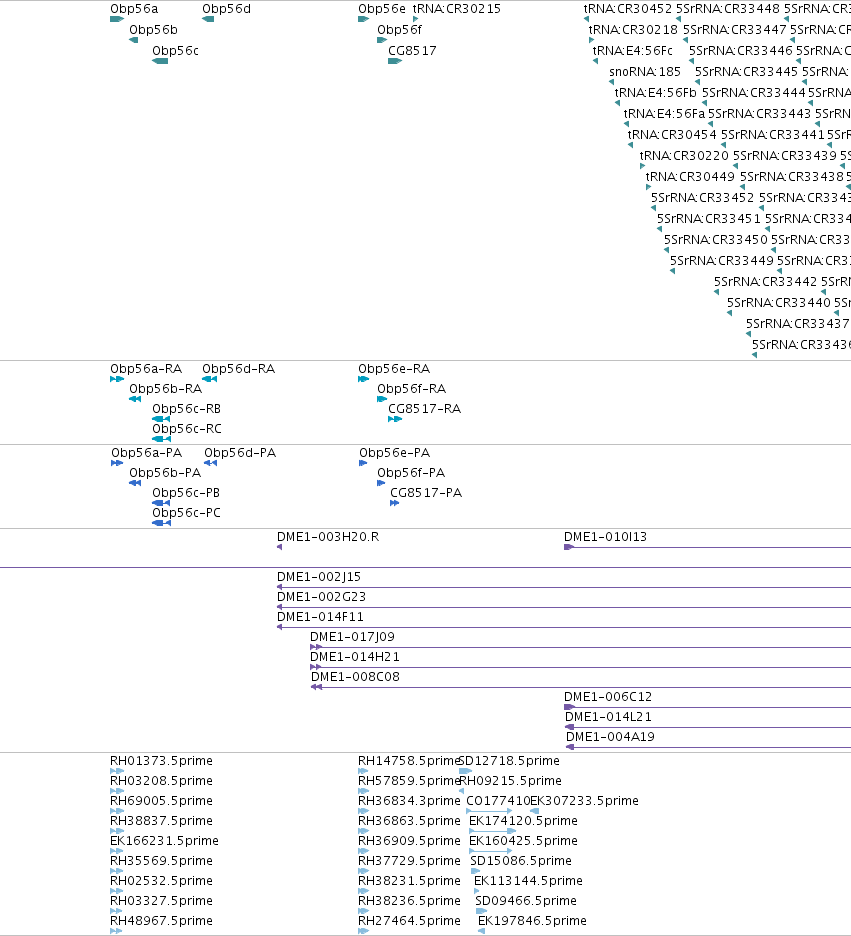Click the Obp56e gene label

pyautogui.click(x=382, y=9)
